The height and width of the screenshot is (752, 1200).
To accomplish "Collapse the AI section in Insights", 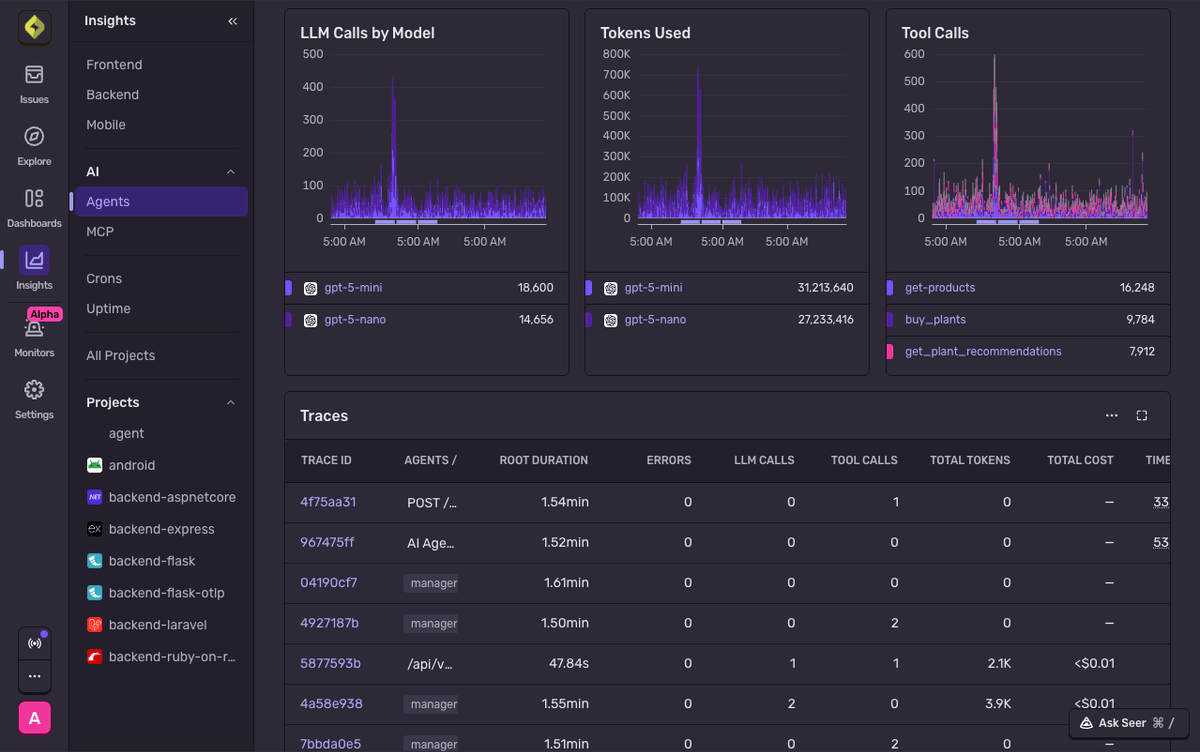I will tap(231, 169).
